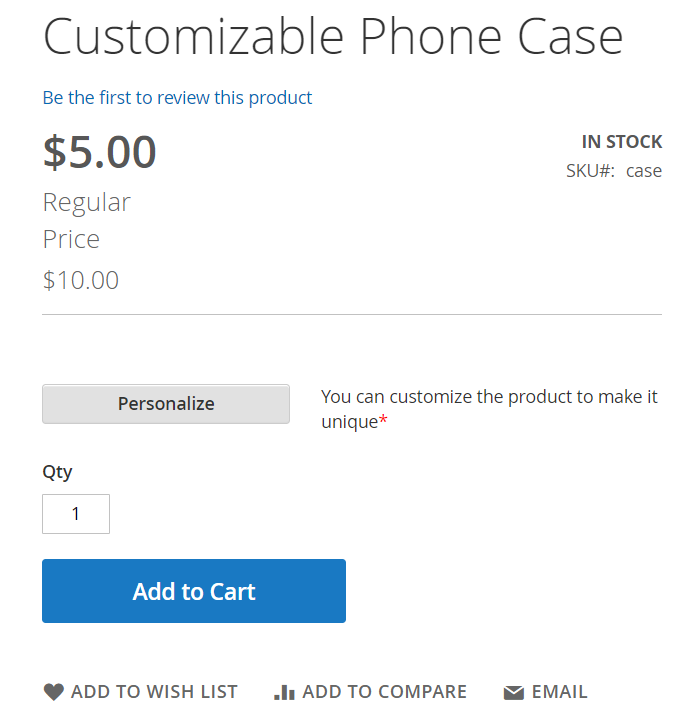684x727 pixels.
Task: Click the IN STOCK availability label
Action: (x=622, y=142)
